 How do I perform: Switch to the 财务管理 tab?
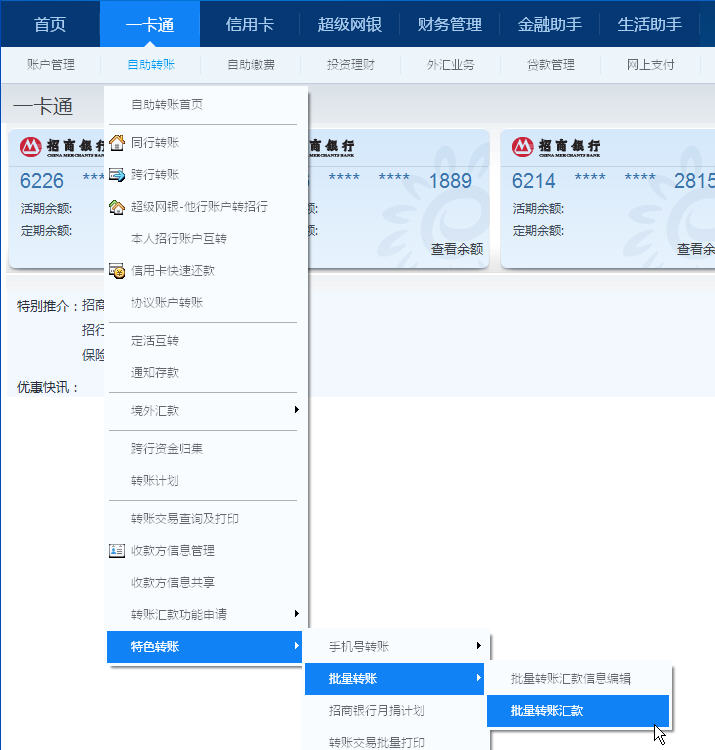point(449,24)
